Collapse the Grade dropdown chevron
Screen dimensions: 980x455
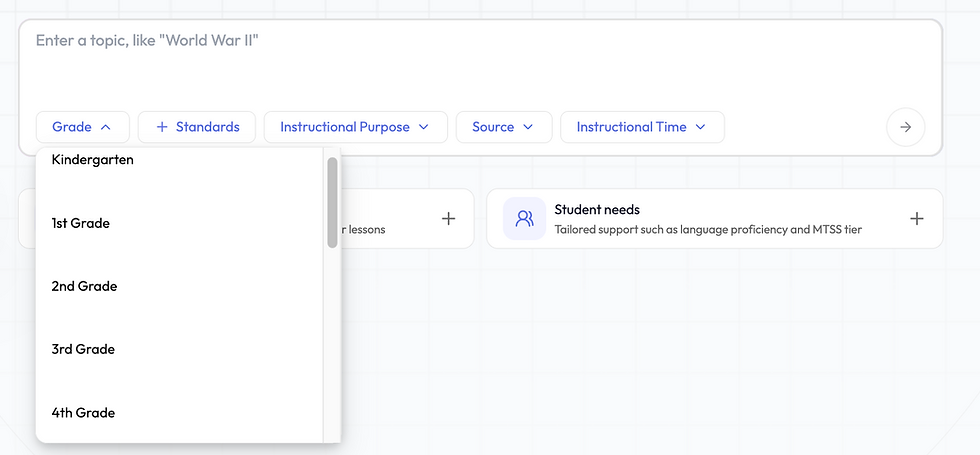coord(106,127)
